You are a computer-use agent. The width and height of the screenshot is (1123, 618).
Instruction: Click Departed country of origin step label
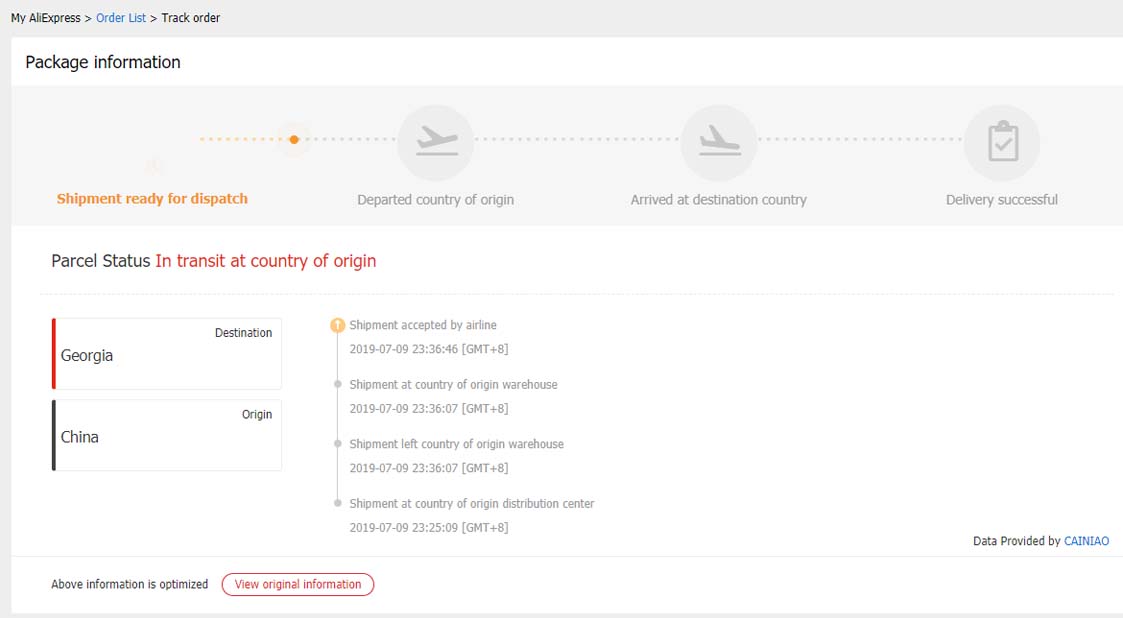(x=435, y=200)
